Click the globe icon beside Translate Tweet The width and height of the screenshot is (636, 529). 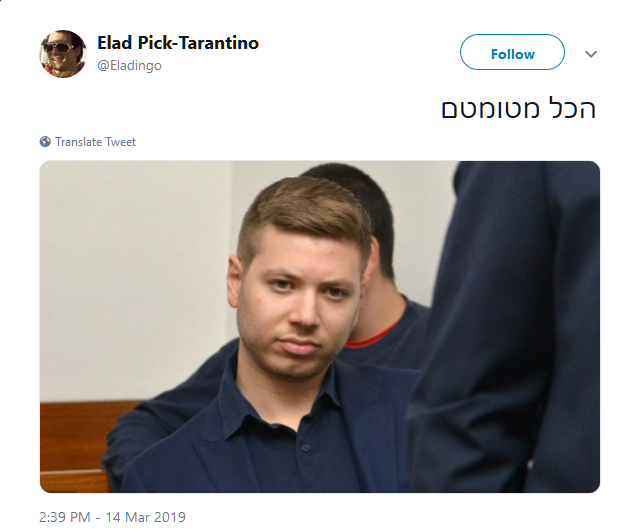coord(45,142)
